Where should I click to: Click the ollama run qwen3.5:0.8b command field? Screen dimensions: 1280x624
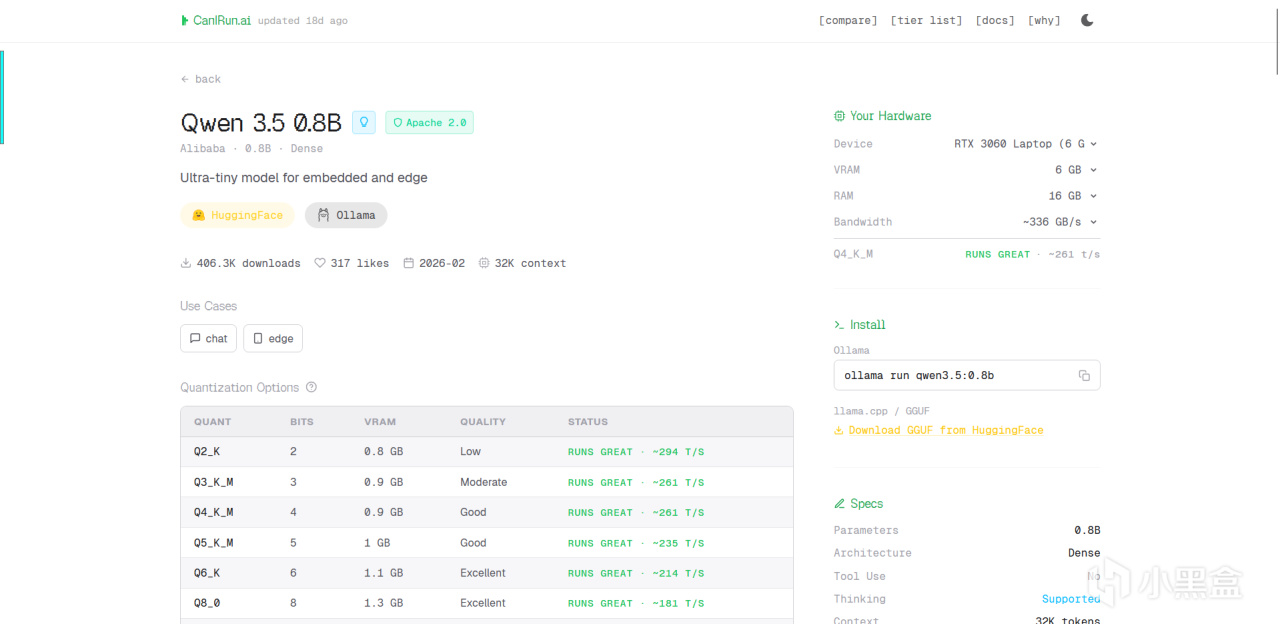(x=966, y=375)
